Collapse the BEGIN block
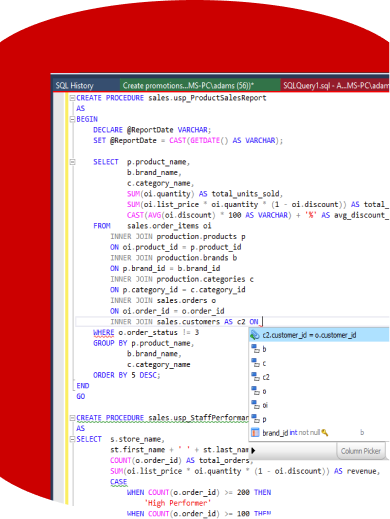 [72, 119]
